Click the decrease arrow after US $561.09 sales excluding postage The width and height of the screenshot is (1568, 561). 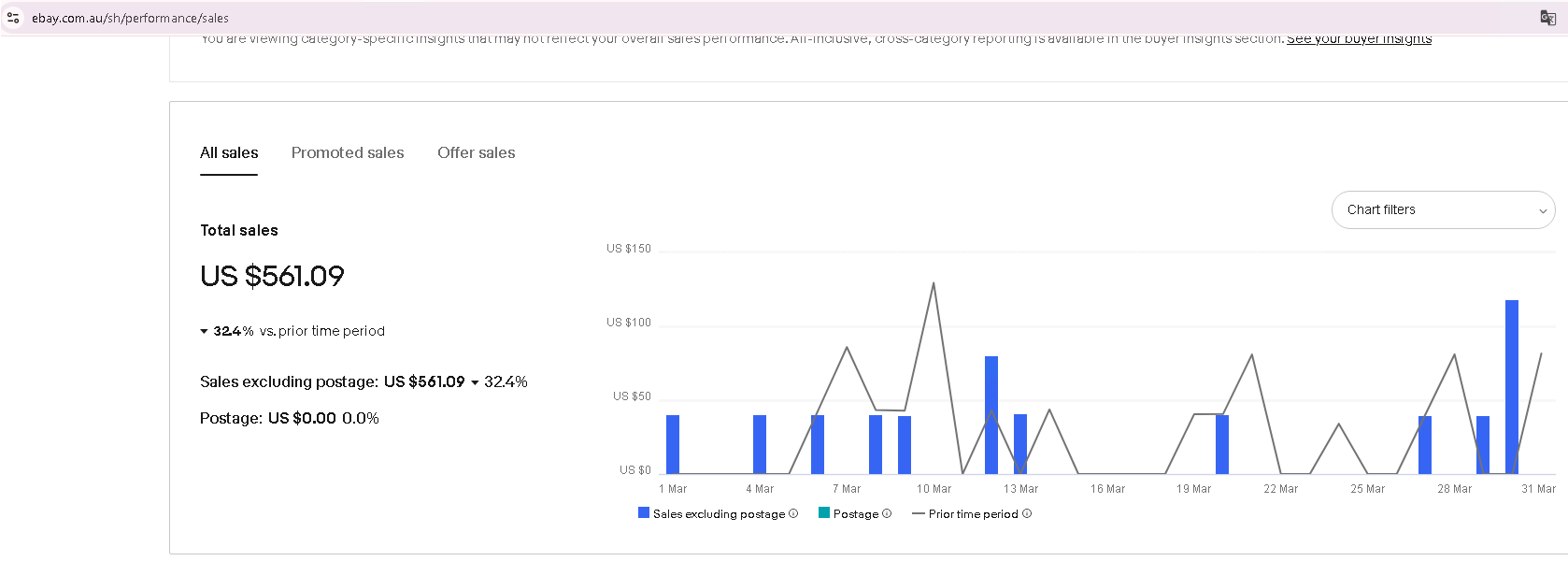pos(475,382)
